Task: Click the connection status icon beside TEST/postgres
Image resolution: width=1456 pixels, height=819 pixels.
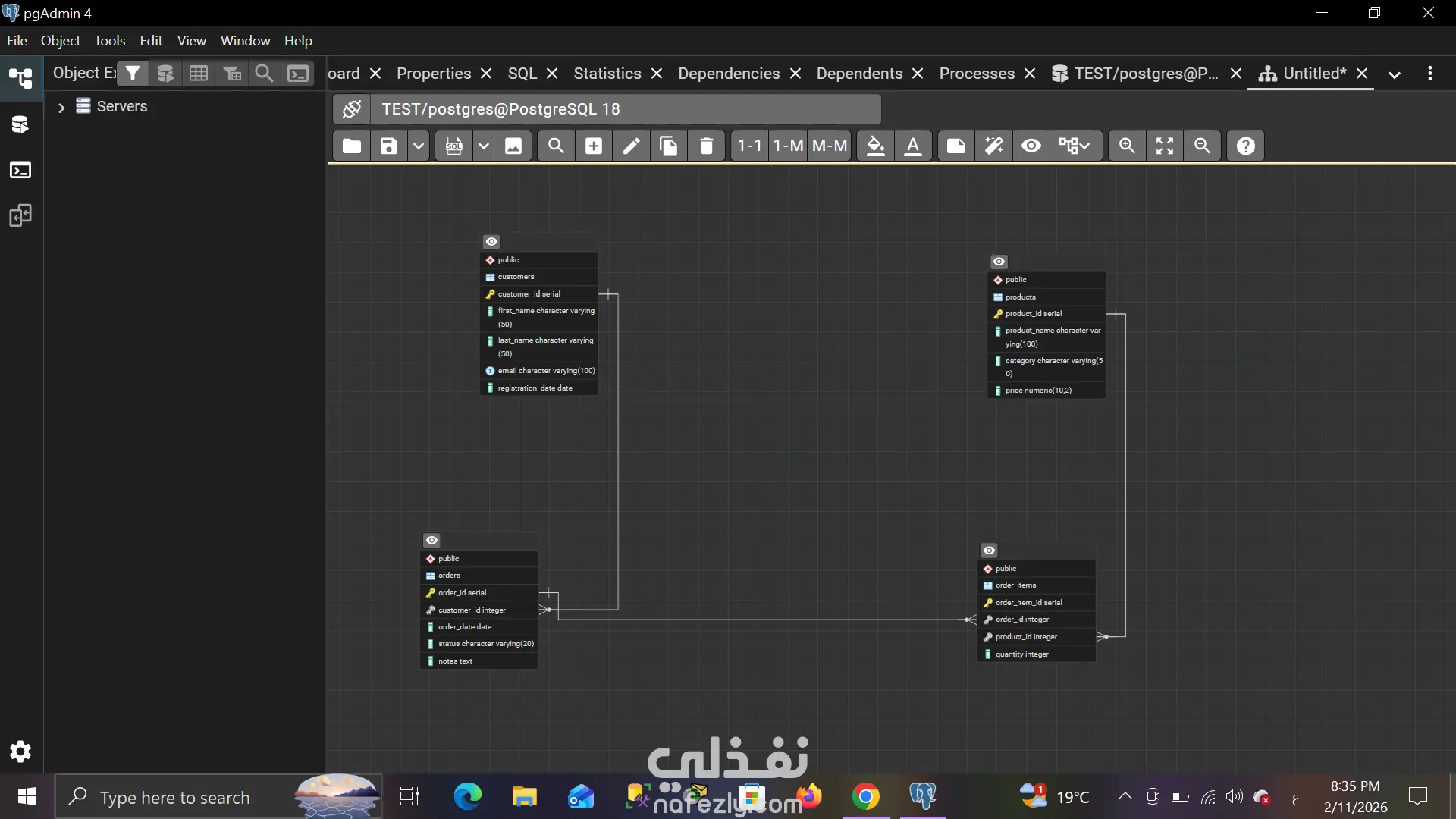Action: coord(352,109)
